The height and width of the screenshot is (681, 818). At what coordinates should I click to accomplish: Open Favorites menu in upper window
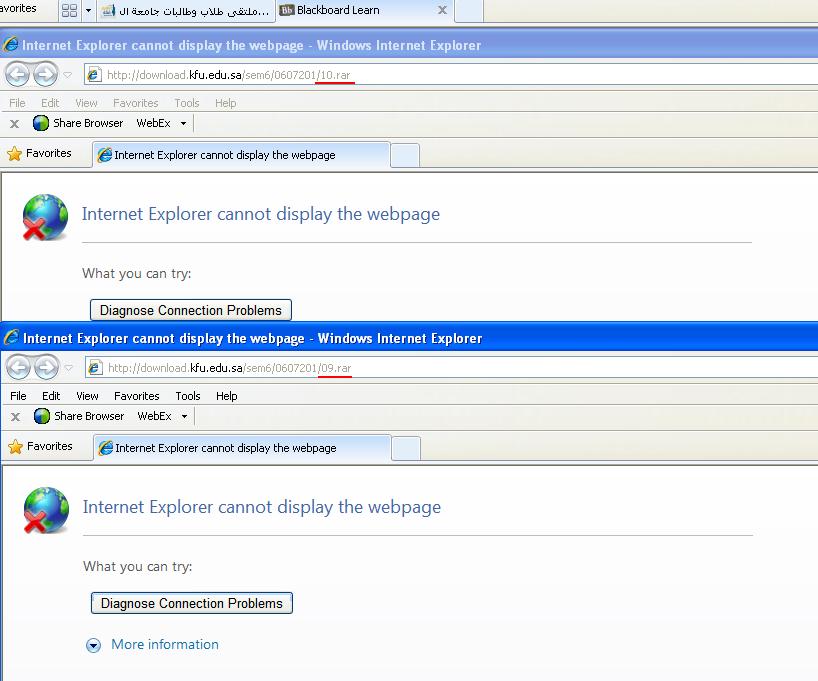(136, 103)
